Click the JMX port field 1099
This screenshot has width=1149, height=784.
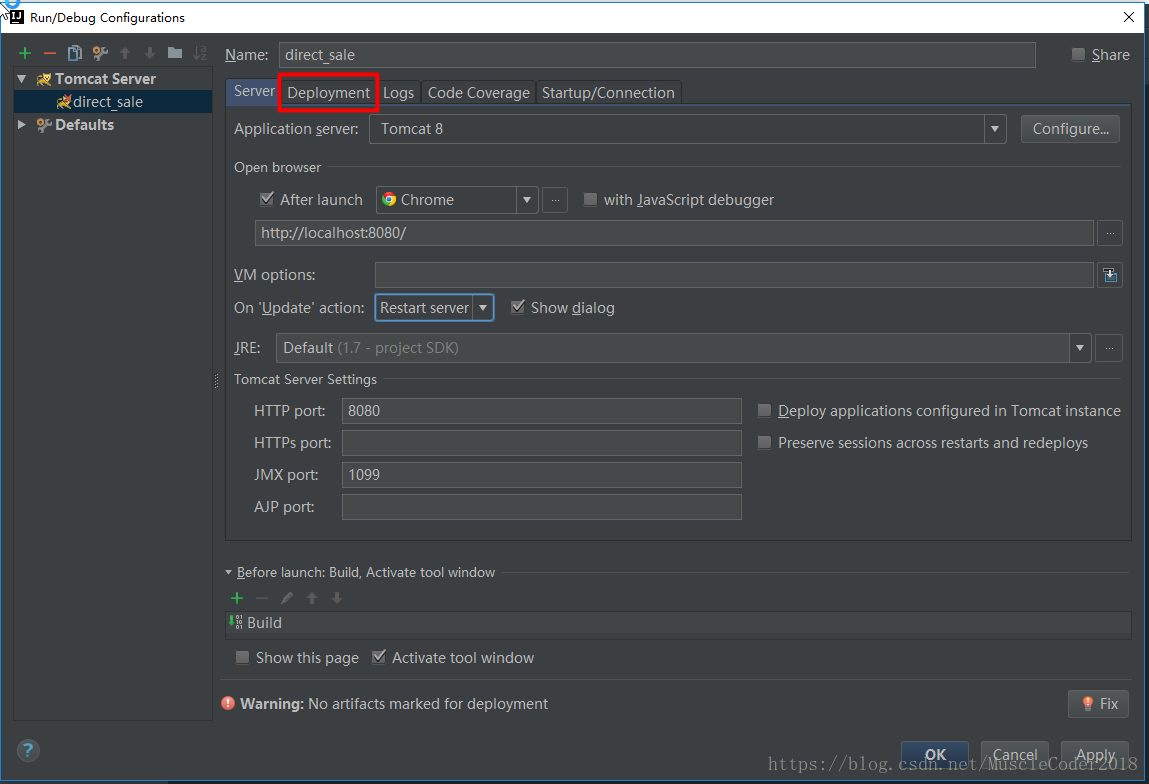point(542,475)
